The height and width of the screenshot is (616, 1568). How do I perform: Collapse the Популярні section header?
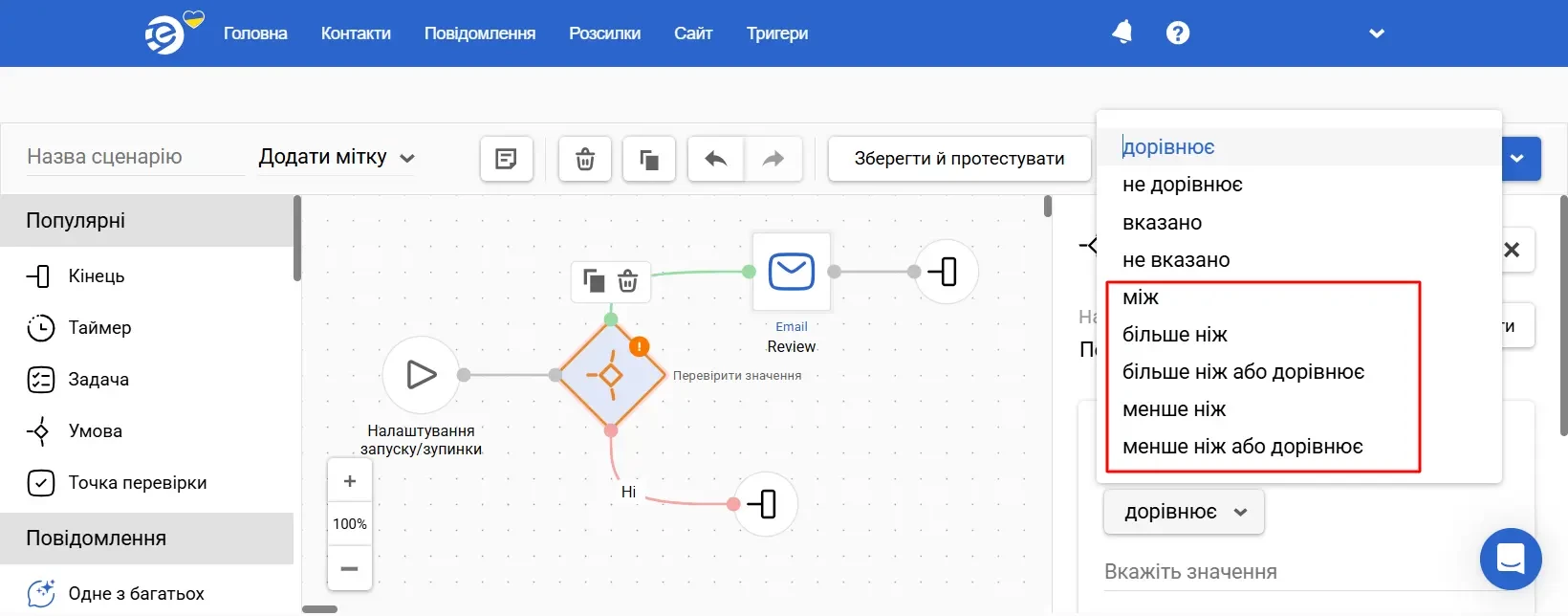(x=146, y=221)
